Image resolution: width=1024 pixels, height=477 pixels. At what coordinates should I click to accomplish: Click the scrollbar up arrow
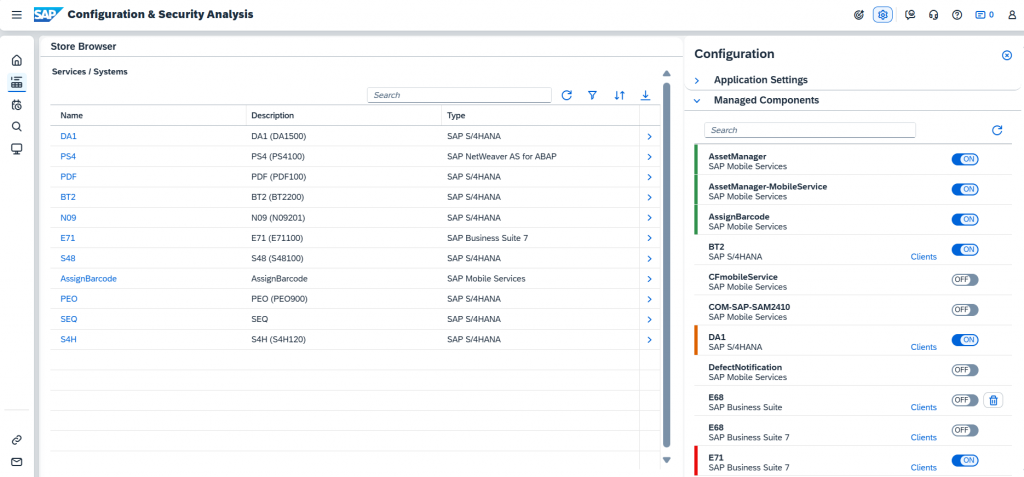[x=666, y=74]
